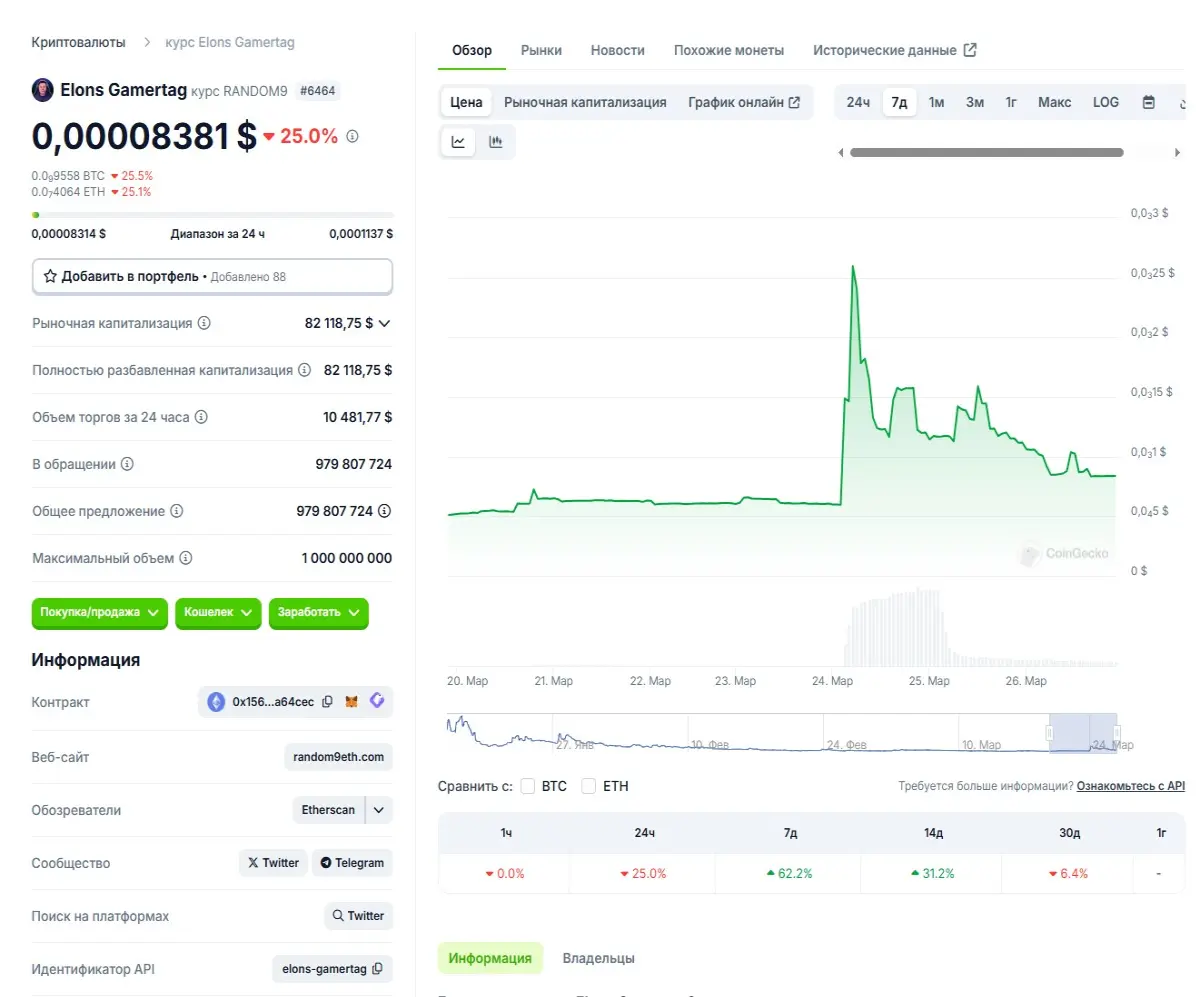Click the Ethereum icon in the contract field
Screen dimensions: 1200x997
[x=216, y=702]
